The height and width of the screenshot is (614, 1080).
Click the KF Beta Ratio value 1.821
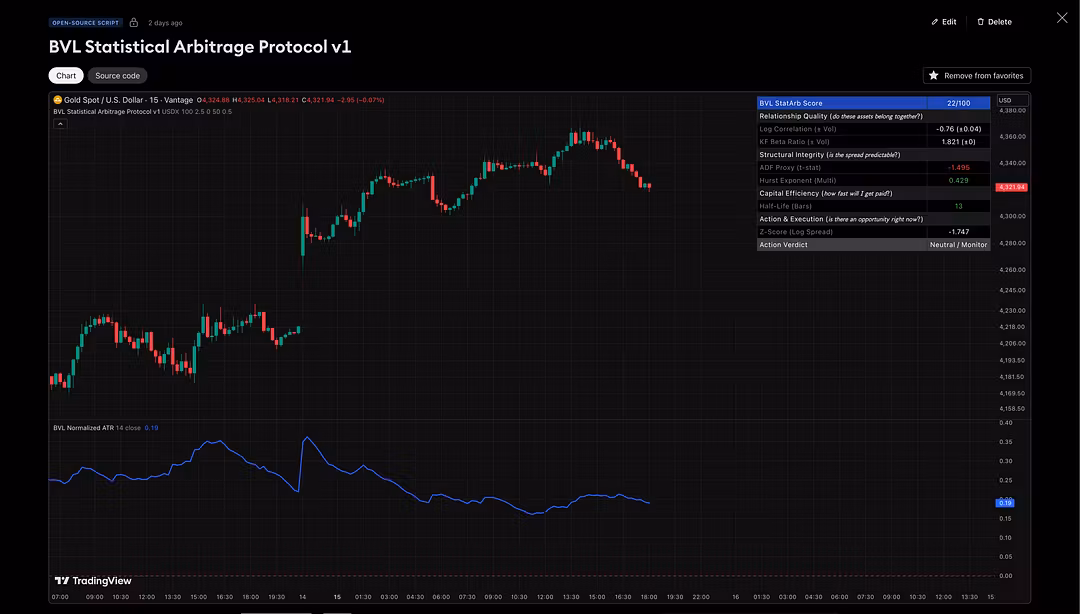[958, 142]
